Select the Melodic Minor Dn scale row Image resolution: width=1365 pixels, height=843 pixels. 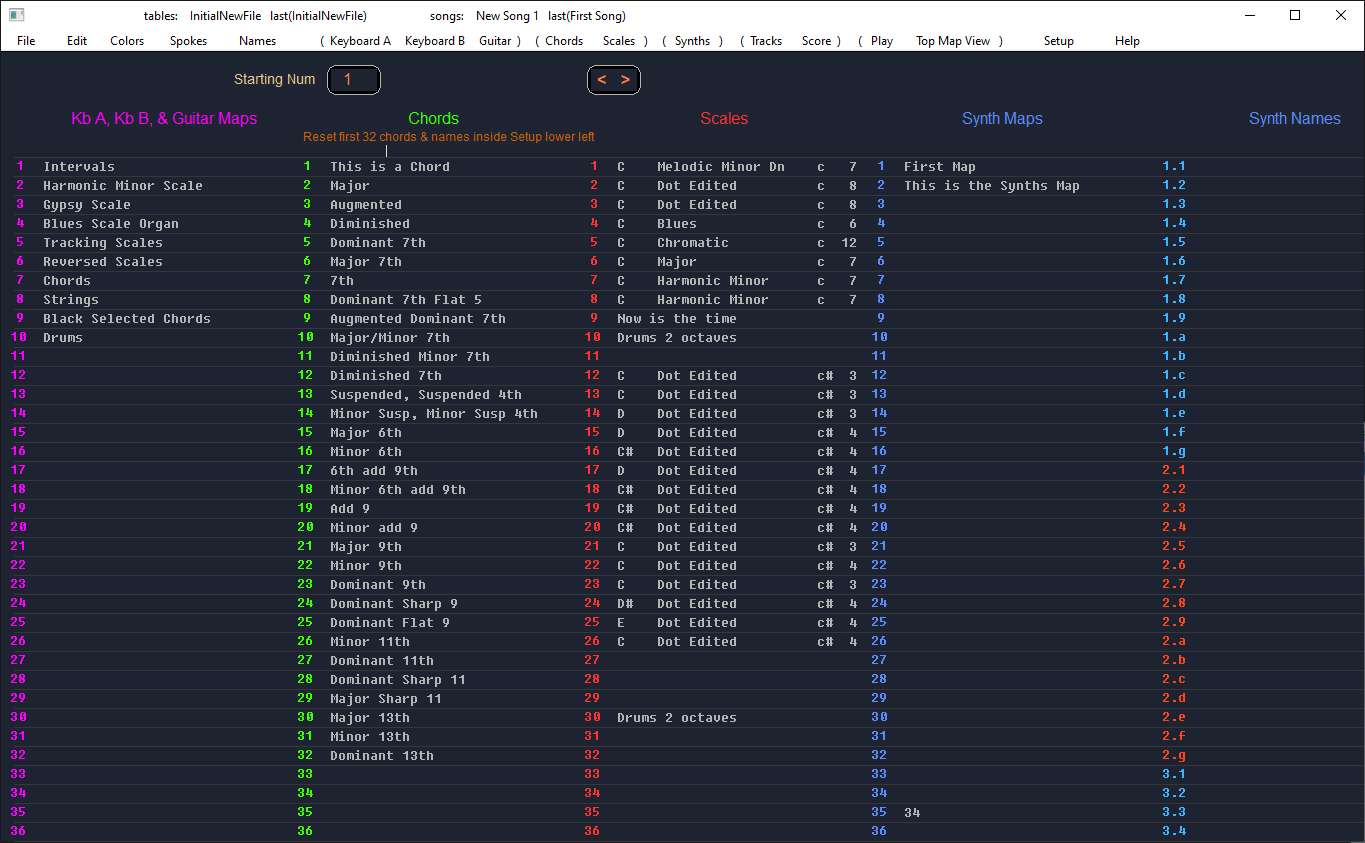720,167
